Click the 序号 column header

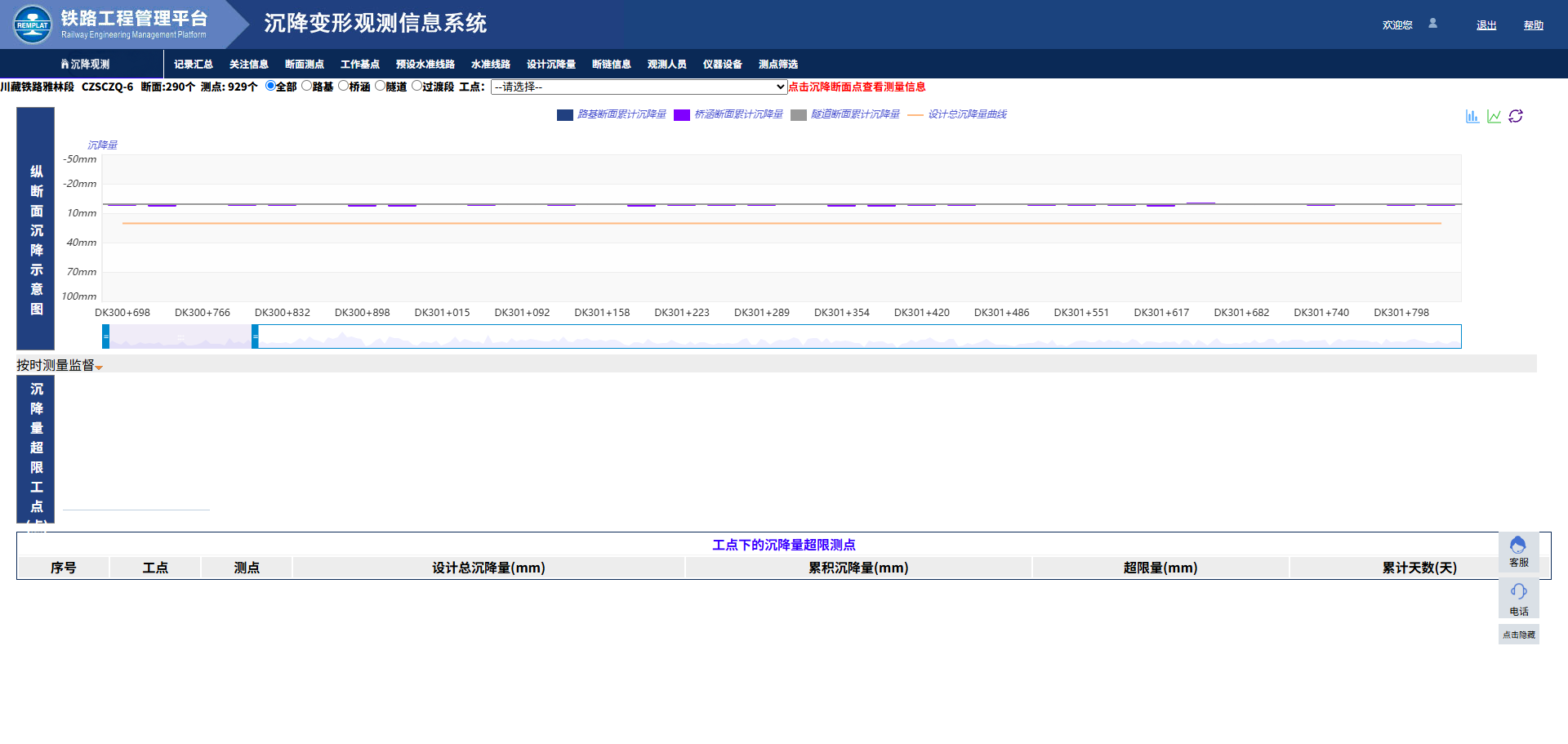(x=64, y=568)
